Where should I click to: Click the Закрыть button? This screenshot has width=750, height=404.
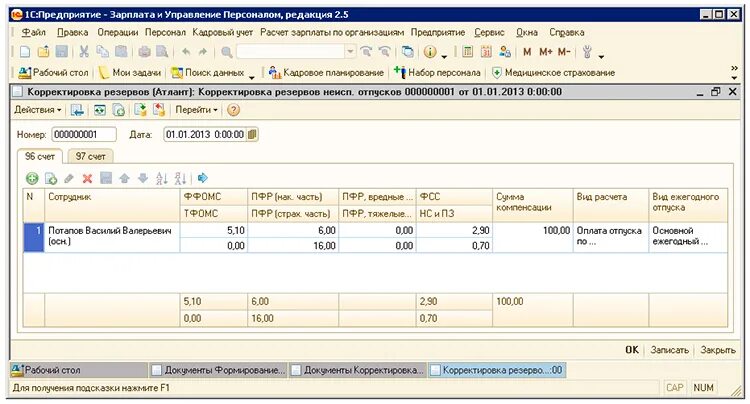pos(718,350)
